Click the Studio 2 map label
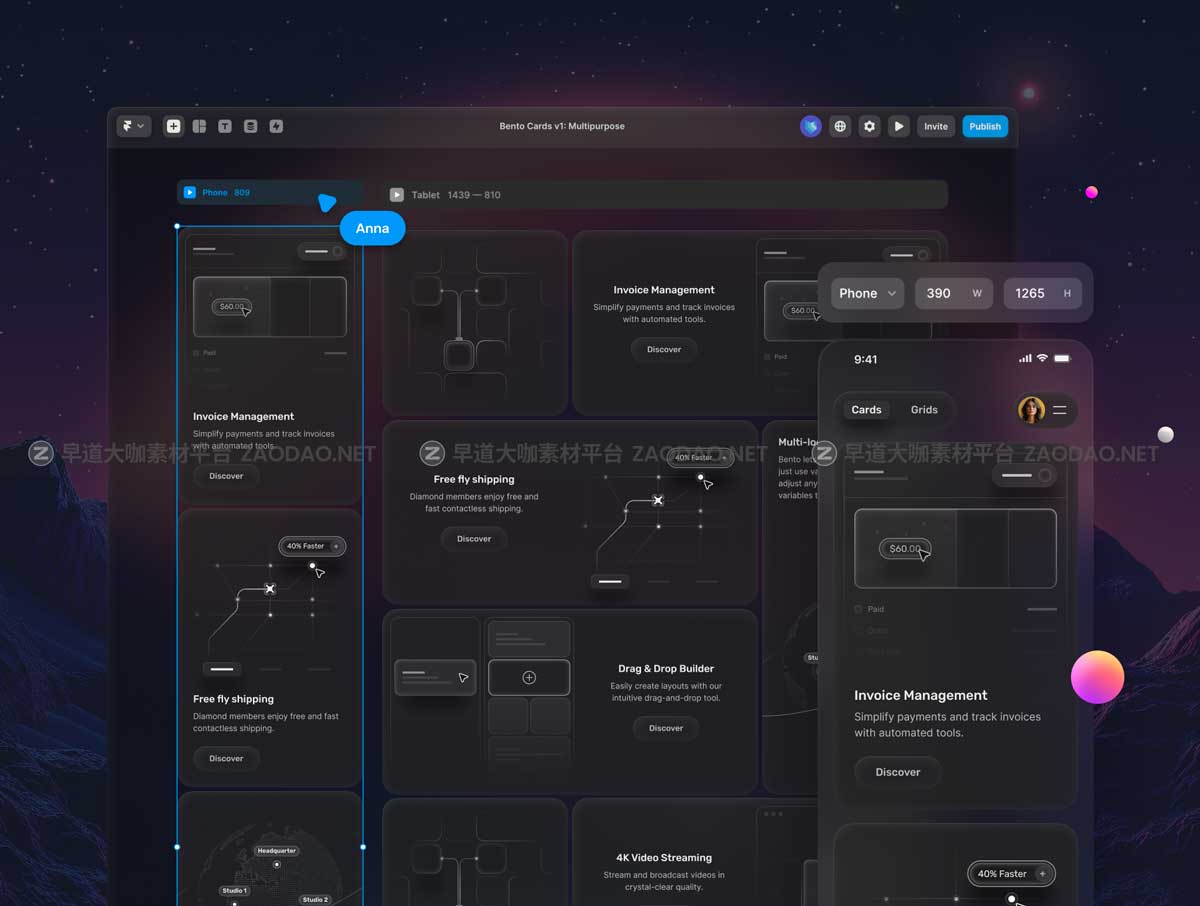Image resolution: width=1200 pixels, height=906 pixels. (x=315, y=899)
